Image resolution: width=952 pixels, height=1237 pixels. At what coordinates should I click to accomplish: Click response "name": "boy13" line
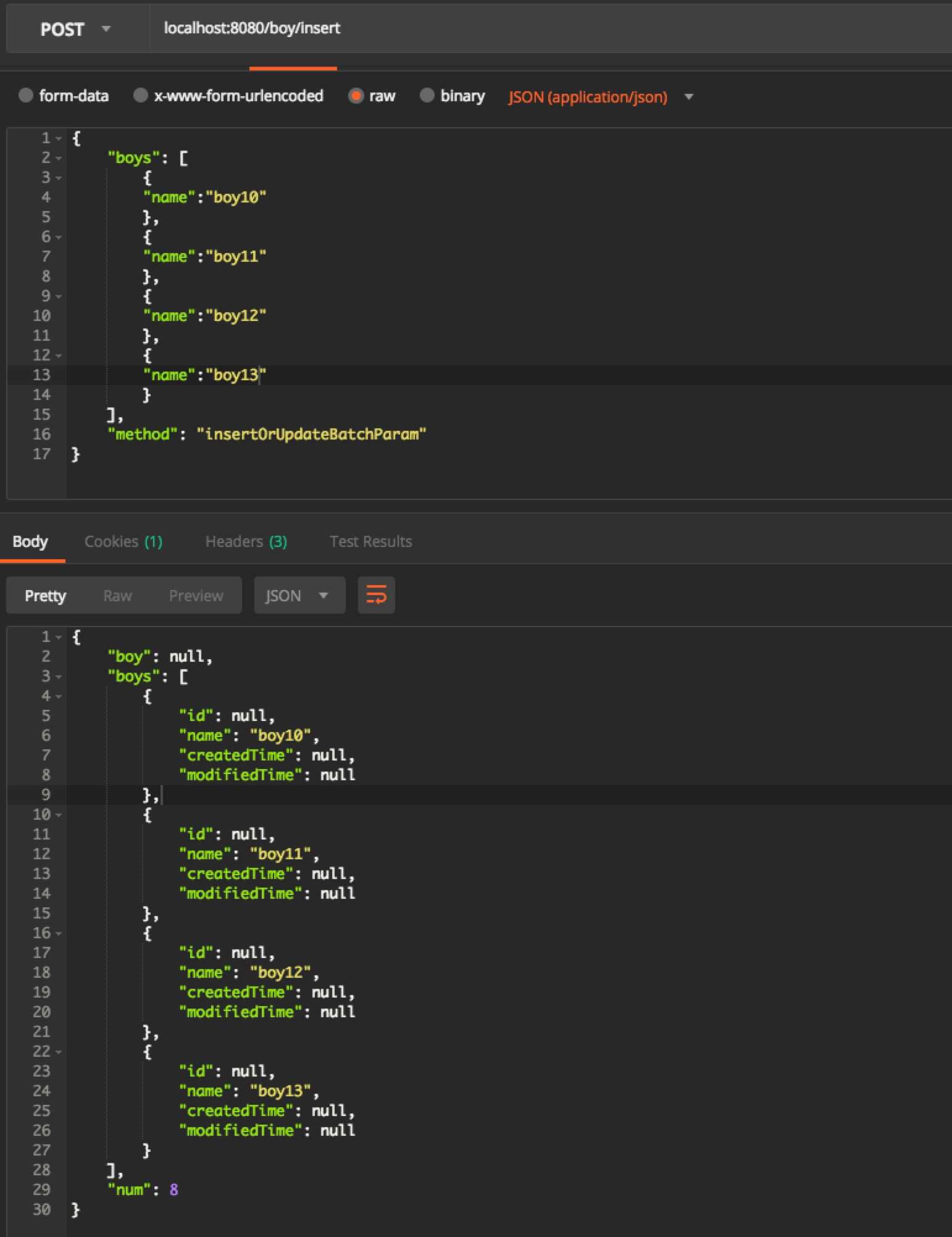pyautogui.click(x=249, y=1091)
